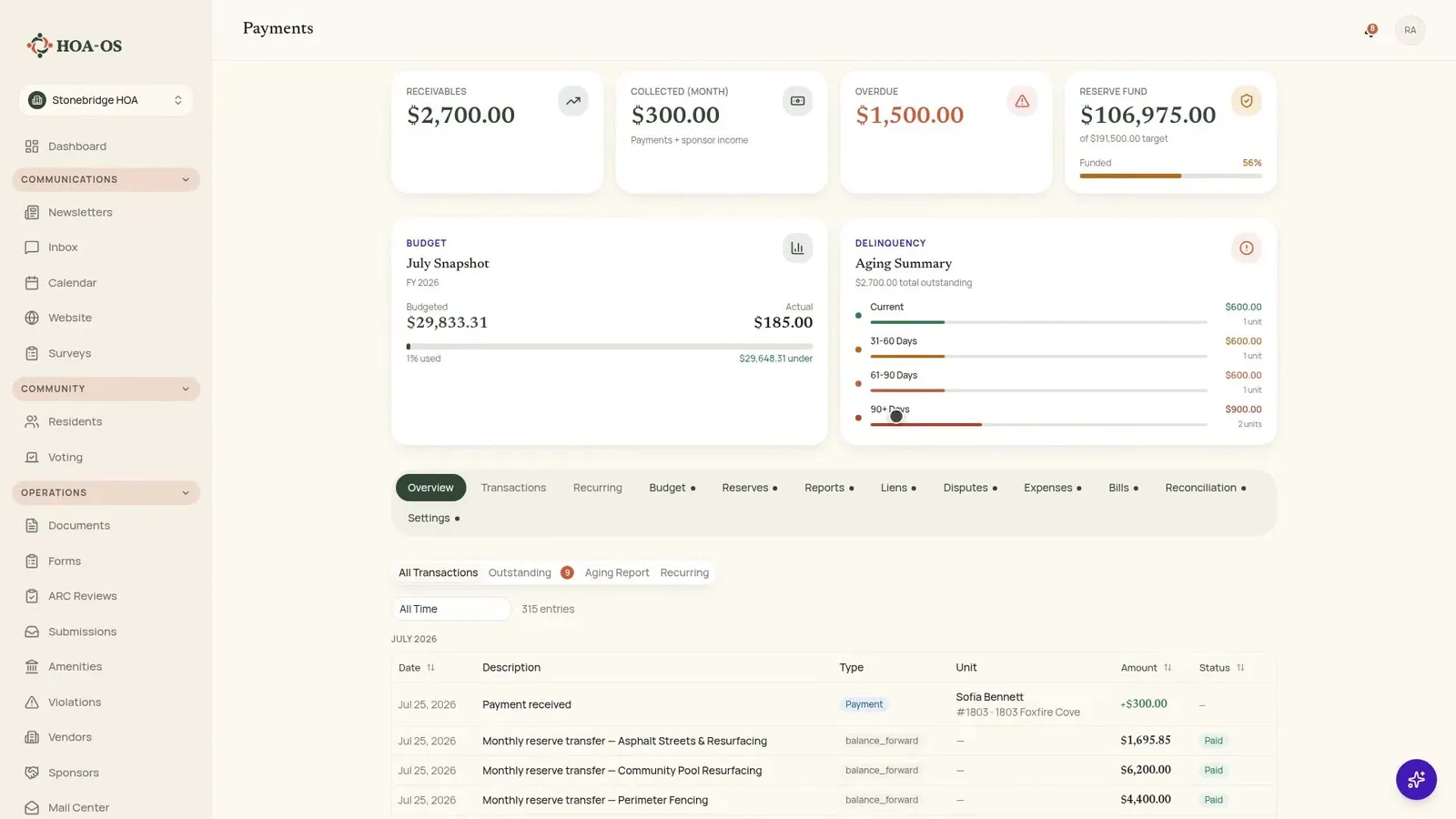Open Vendors in the sidebar
This screenshot has width=1456, height=819.
point(106,737)
